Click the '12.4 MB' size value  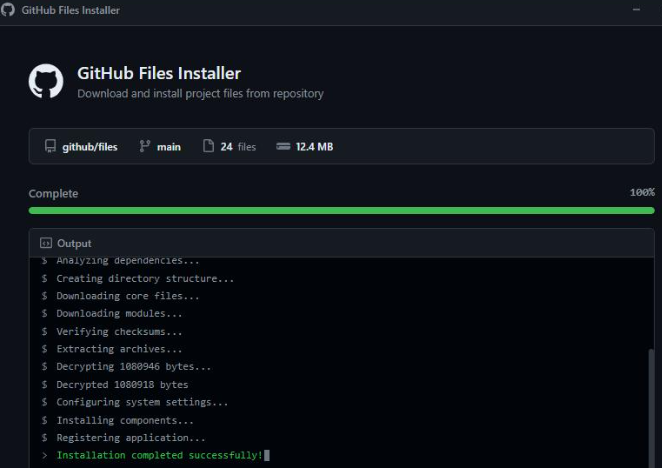tap(314, 147)
